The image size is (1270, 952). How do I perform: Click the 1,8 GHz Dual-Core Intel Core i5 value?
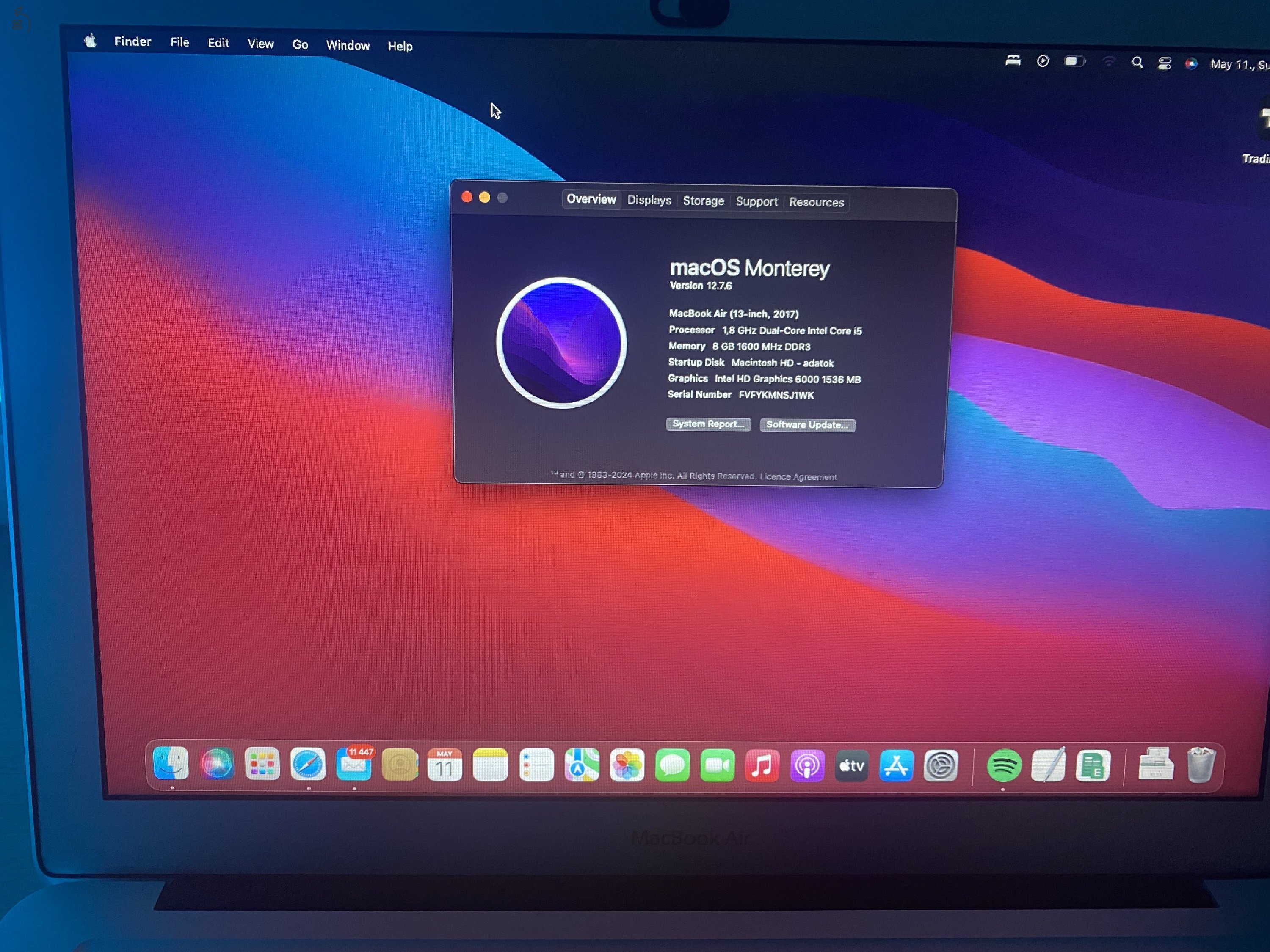792,330
